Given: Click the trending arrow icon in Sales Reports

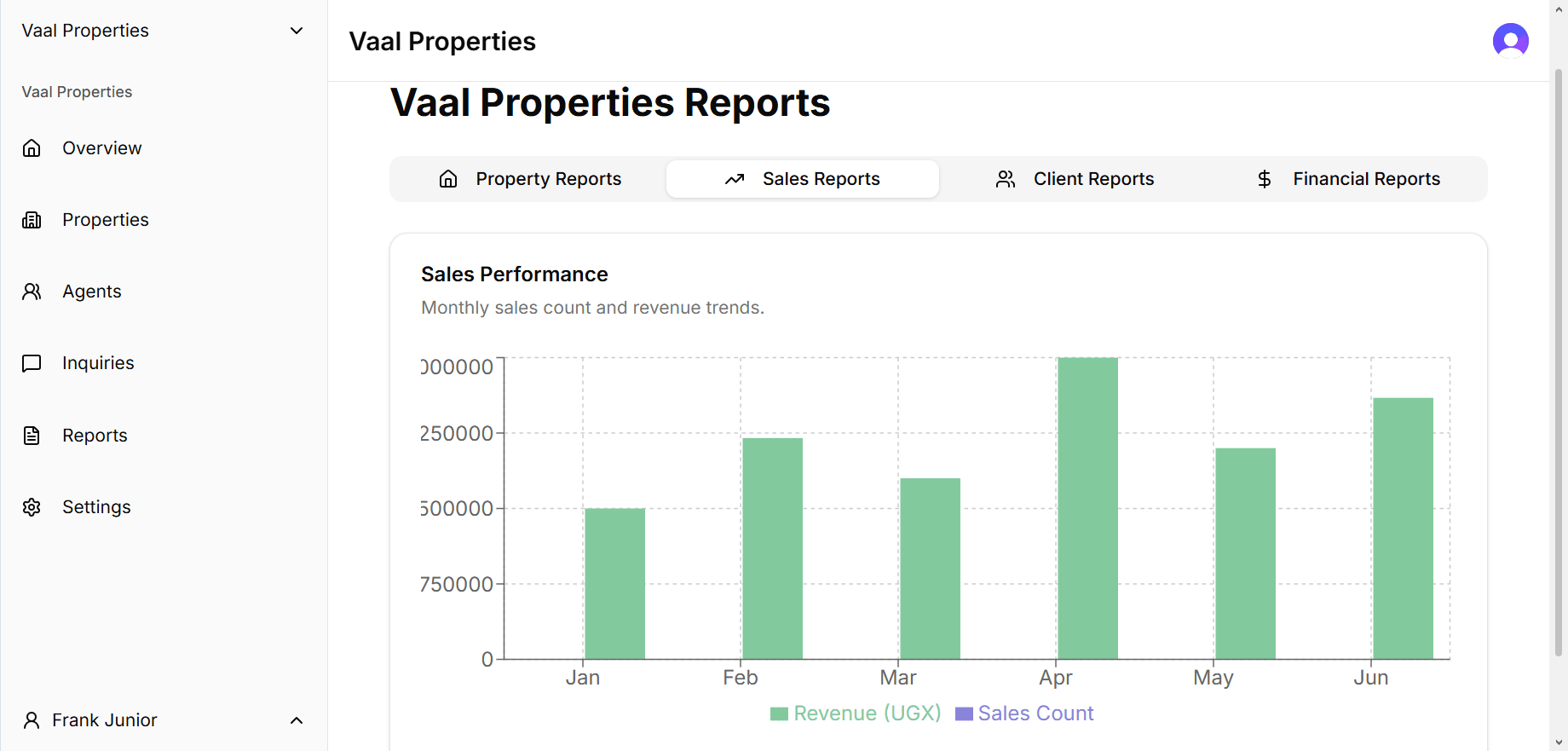Looking at the screenshot, I should 735,179.
